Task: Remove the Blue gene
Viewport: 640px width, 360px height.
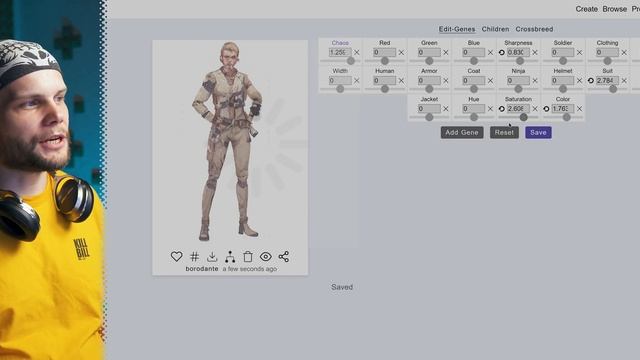Action: tap(490, 52)
